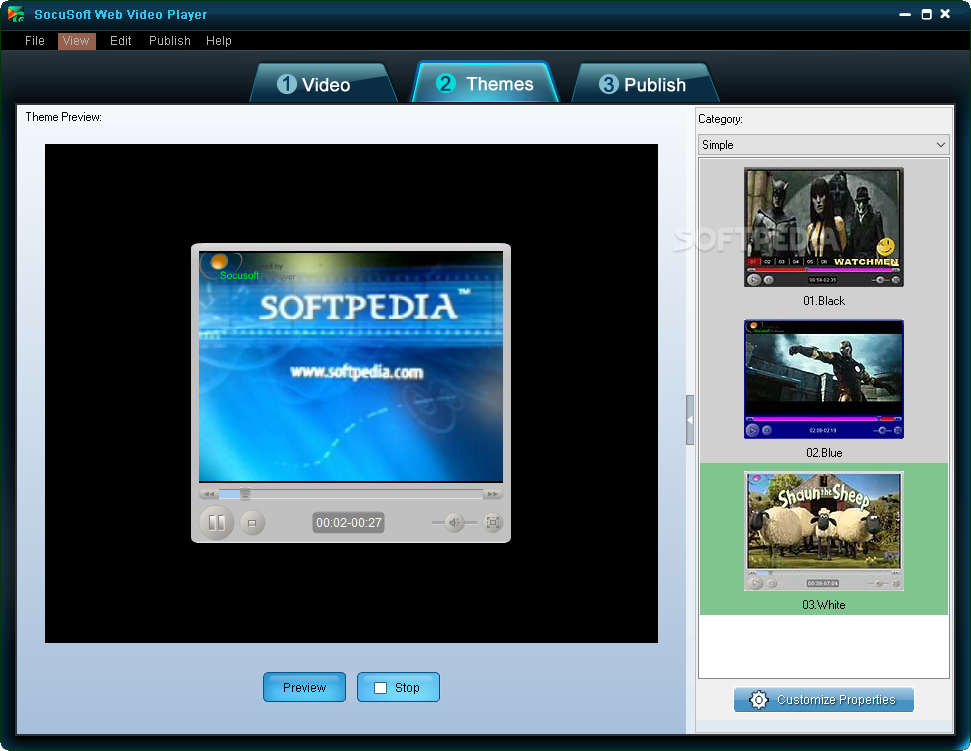Close the SocuSoft Web Video Player window
The height and width of the screenshot is (751, 971).
click(945, 14)
